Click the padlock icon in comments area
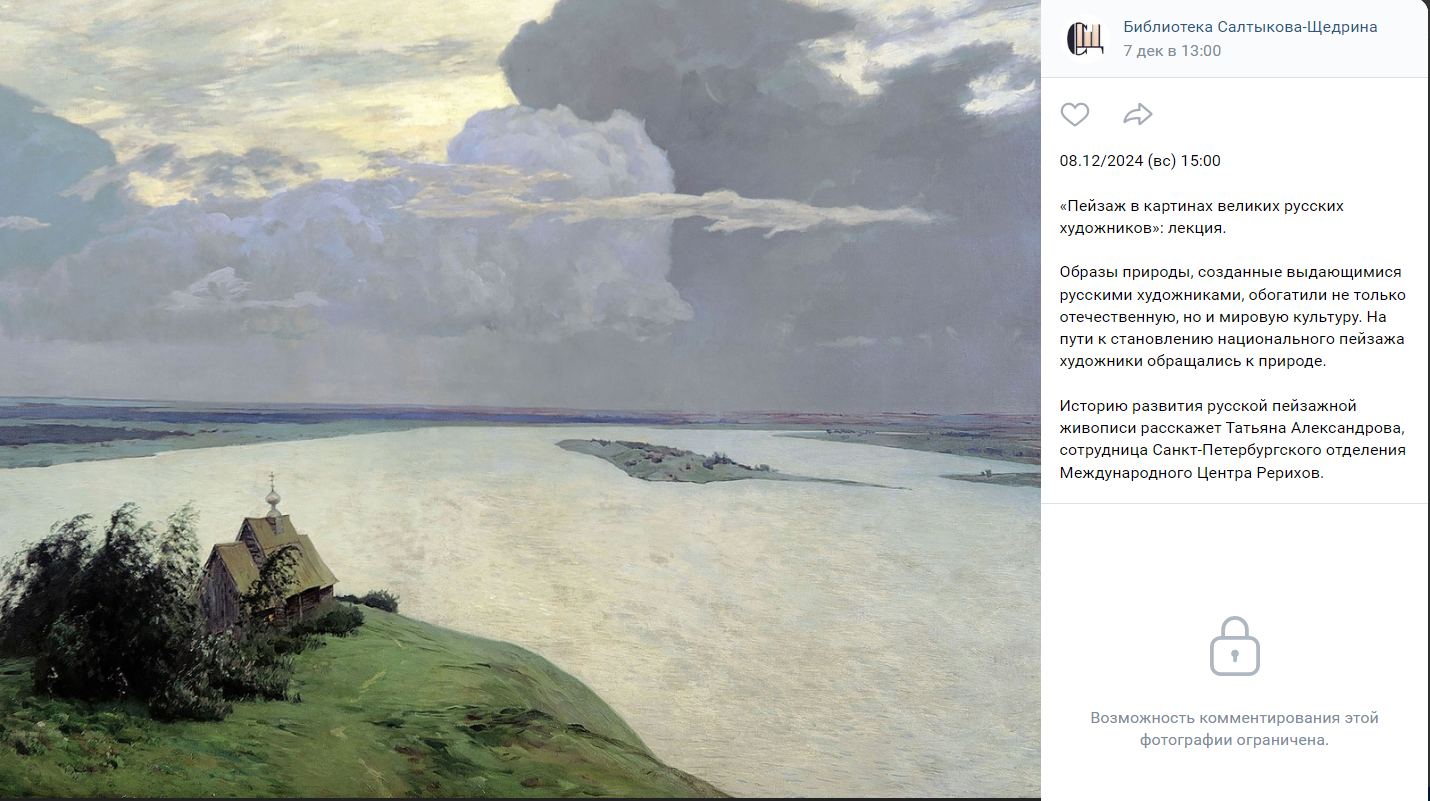Viewport: 1430px width, 801px height. point(1235,646)
